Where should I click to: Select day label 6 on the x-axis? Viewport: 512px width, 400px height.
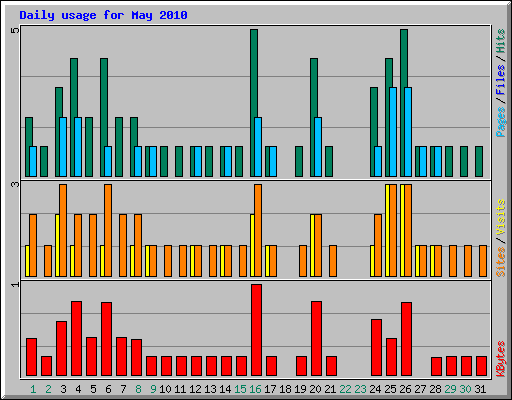[x=108, y=389]
